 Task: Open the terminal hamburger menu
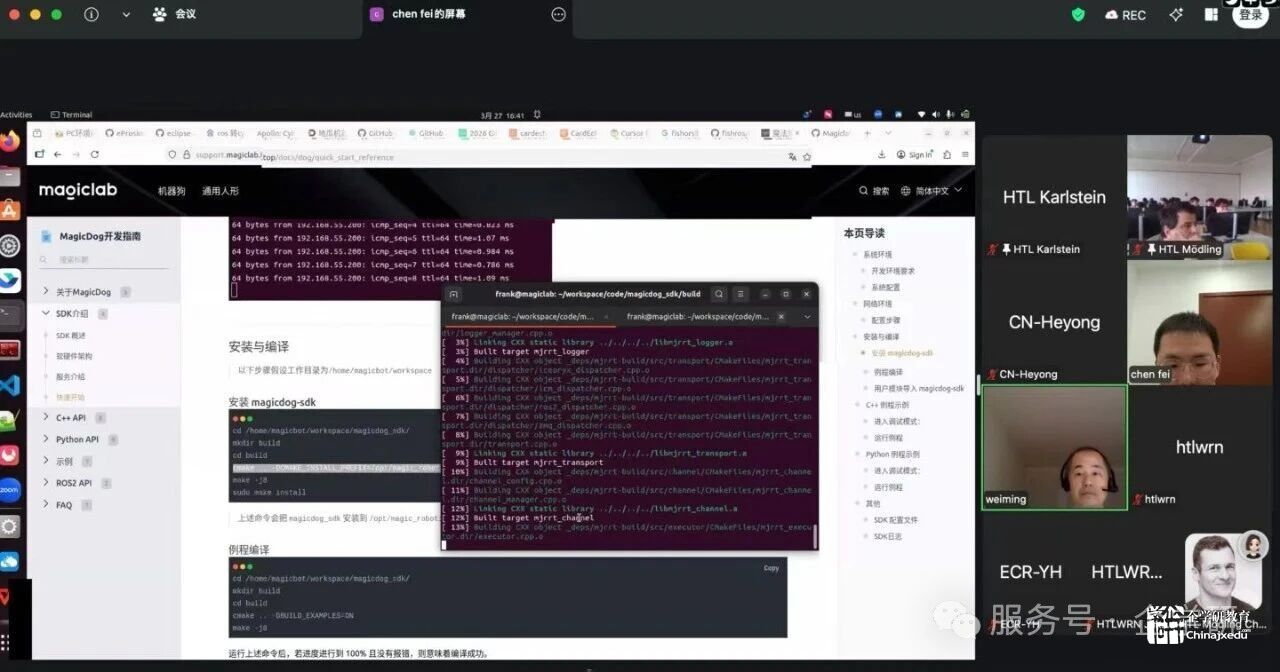coord(741,294)
